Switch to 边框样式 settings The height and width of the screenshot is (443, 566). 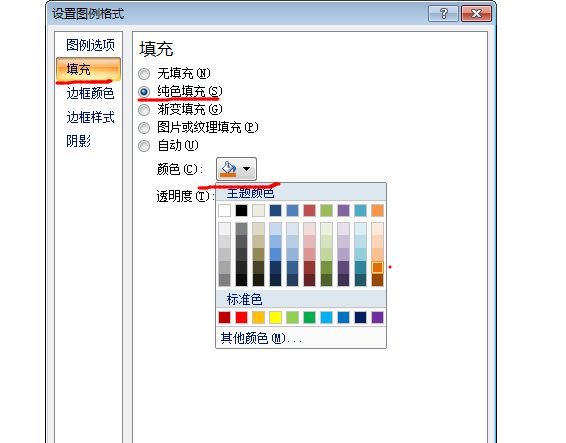(90, 117)
